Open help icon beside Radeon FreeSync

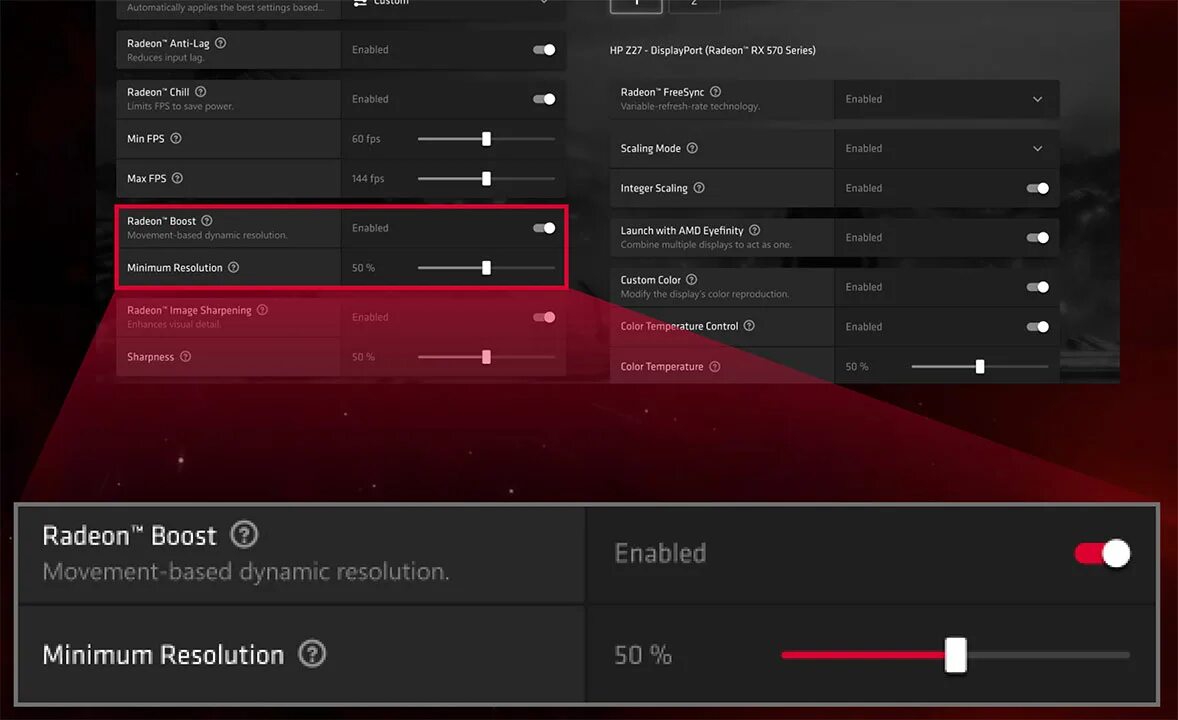[x=715, y=92]
